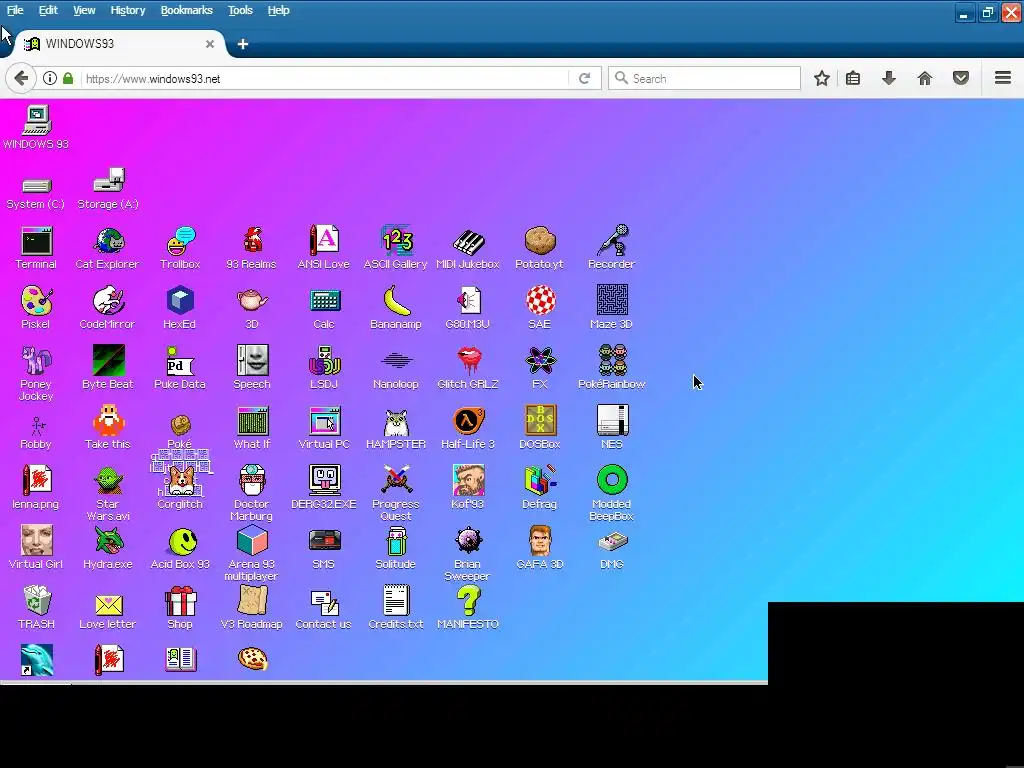Viewport: 1024px width, 768px height.
Task: Open Trollbox chat icon
Action: tap(180, 248)
